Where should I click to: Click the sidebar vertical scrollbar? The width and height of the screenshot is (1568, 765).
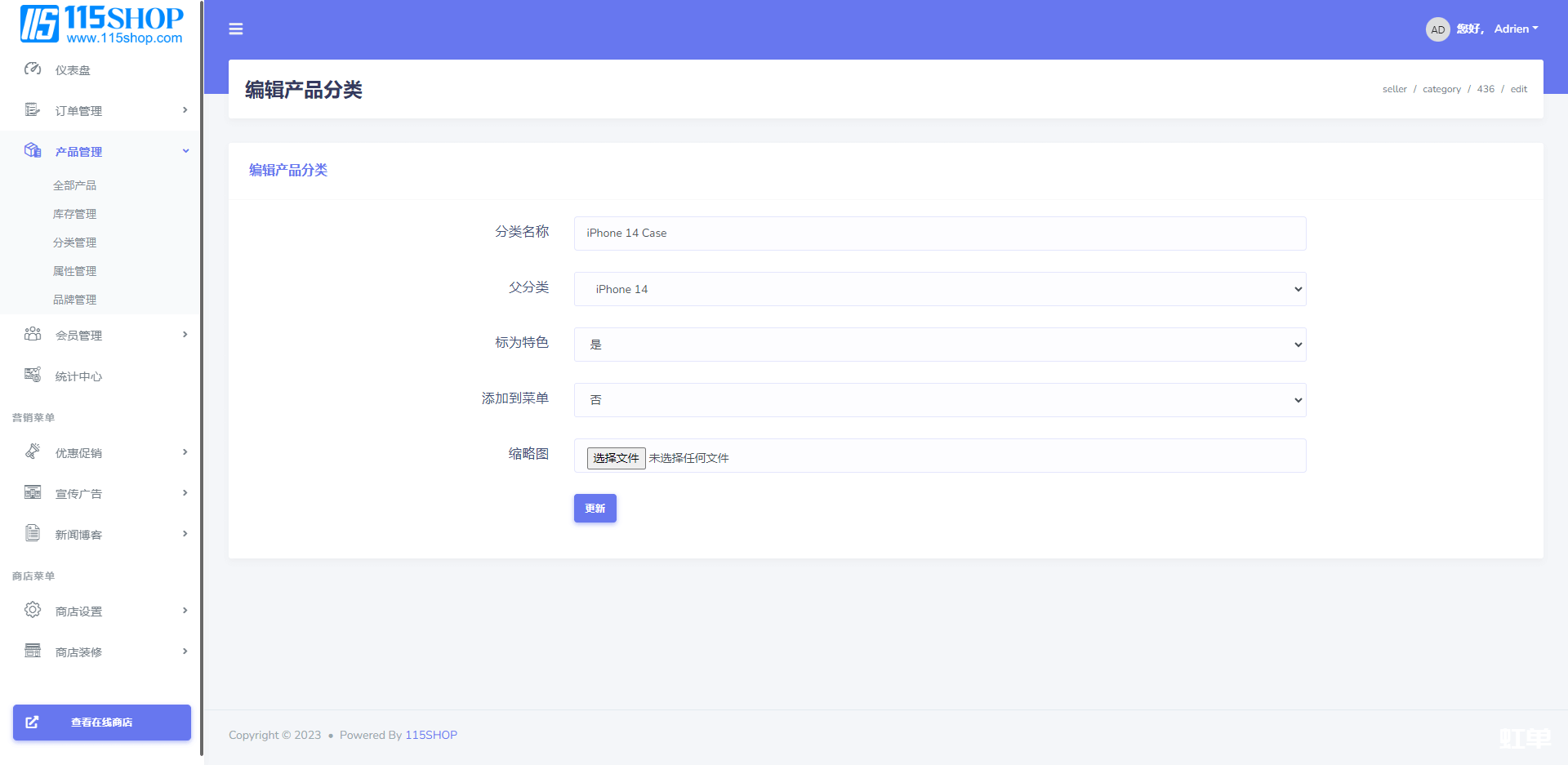pos(202,380)
